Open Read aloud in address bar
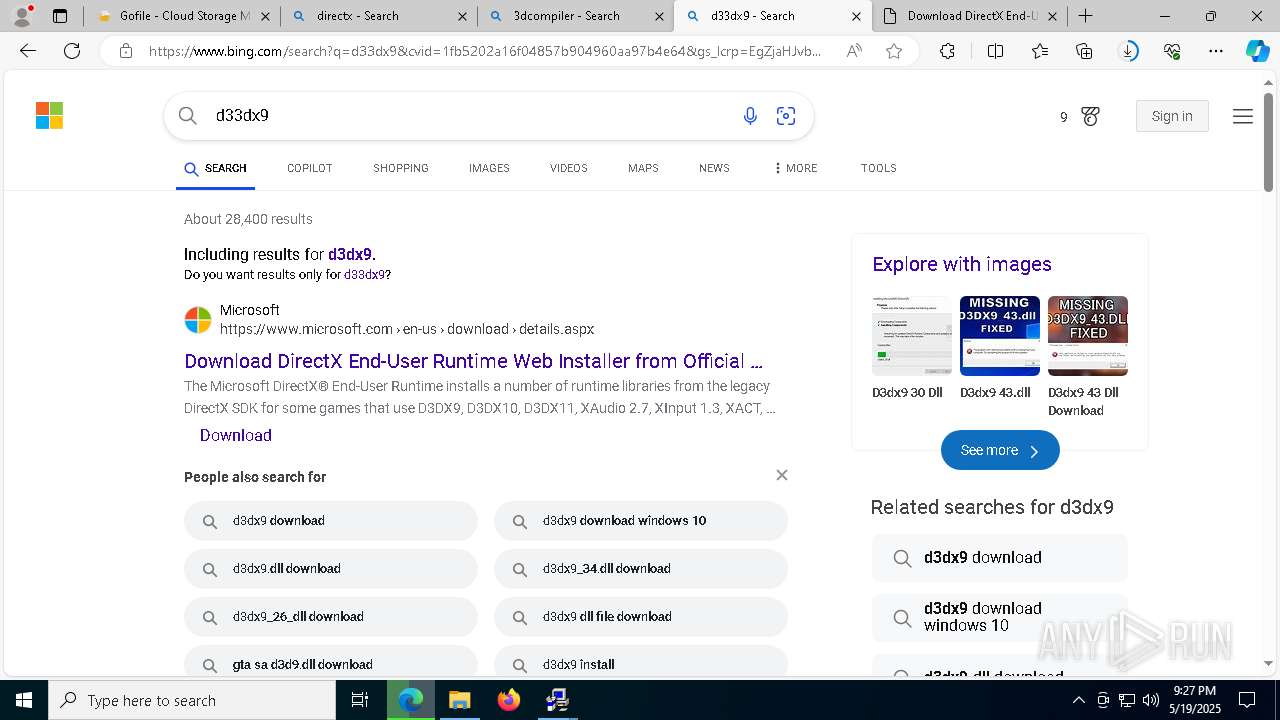The width and height of the screenshot is (1280, 720). pyautogui.click(x=854, y=51)
